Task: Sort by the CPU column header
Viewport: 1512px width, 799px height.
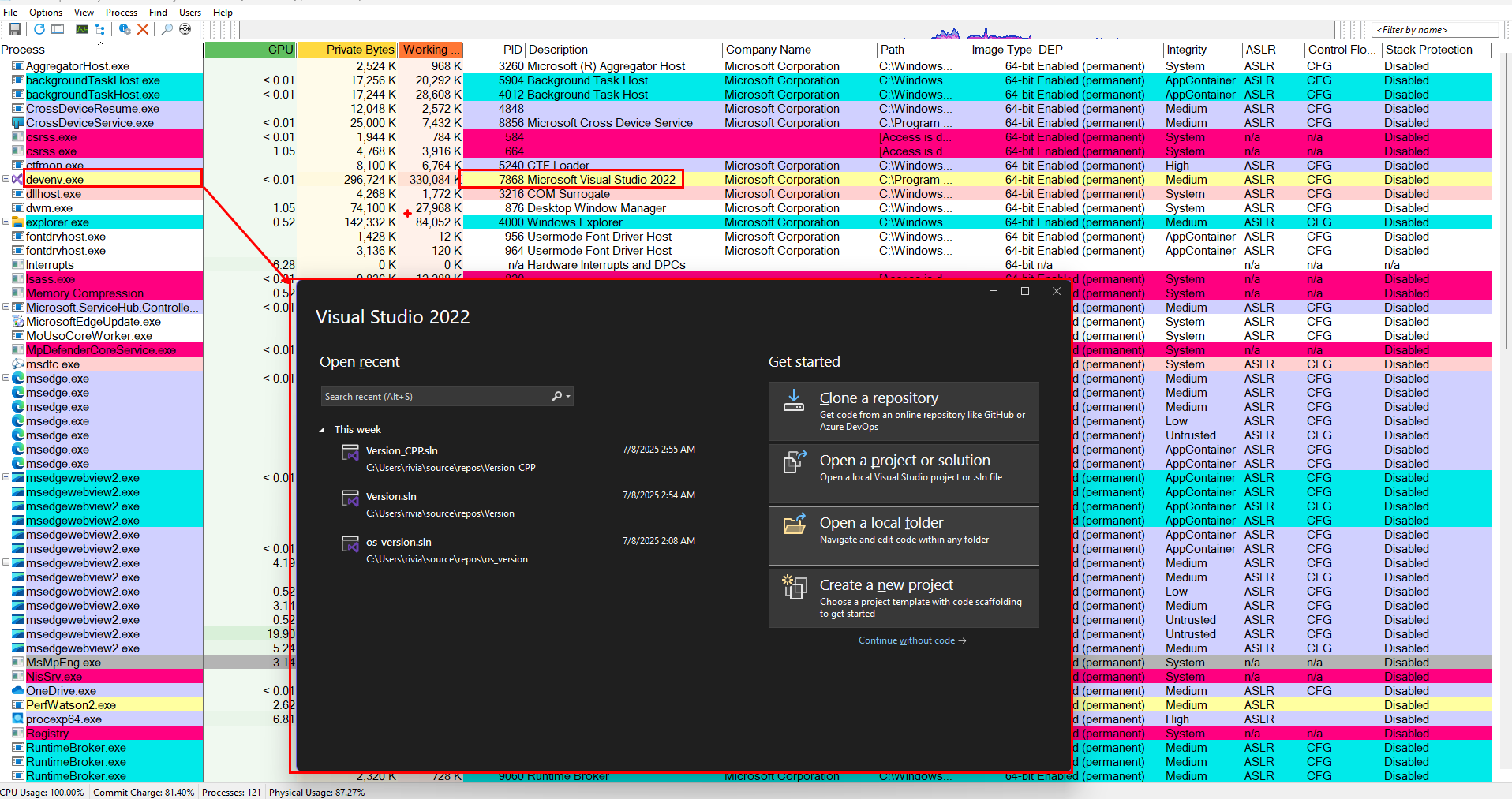Action: [x=250, y=50]
